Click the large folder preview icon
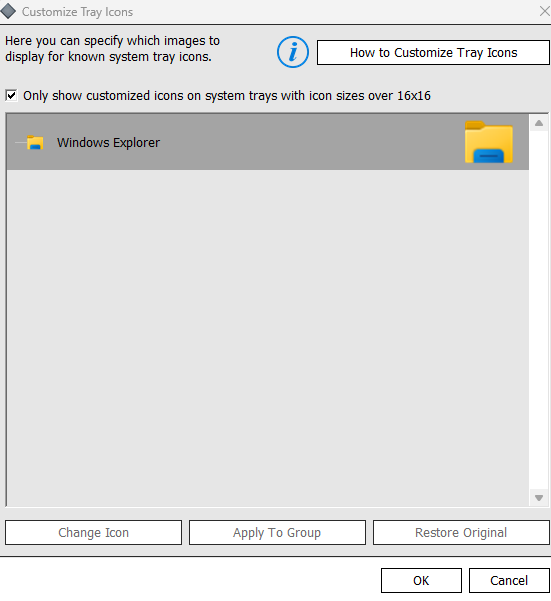 click(489, 142)
